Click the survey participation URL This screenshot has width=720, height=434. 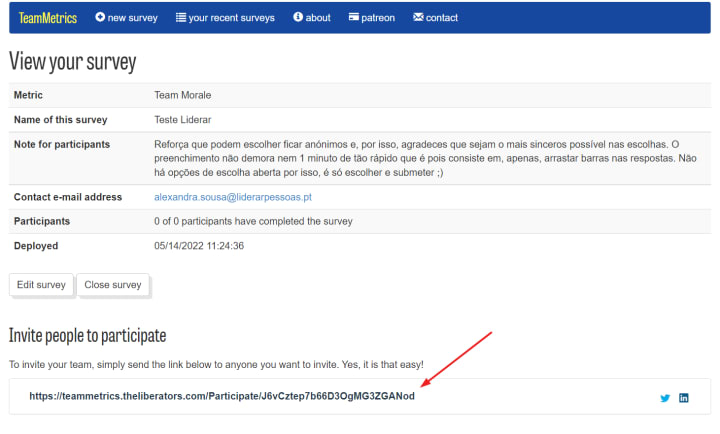pyautogui.click(x=222, y=396)
